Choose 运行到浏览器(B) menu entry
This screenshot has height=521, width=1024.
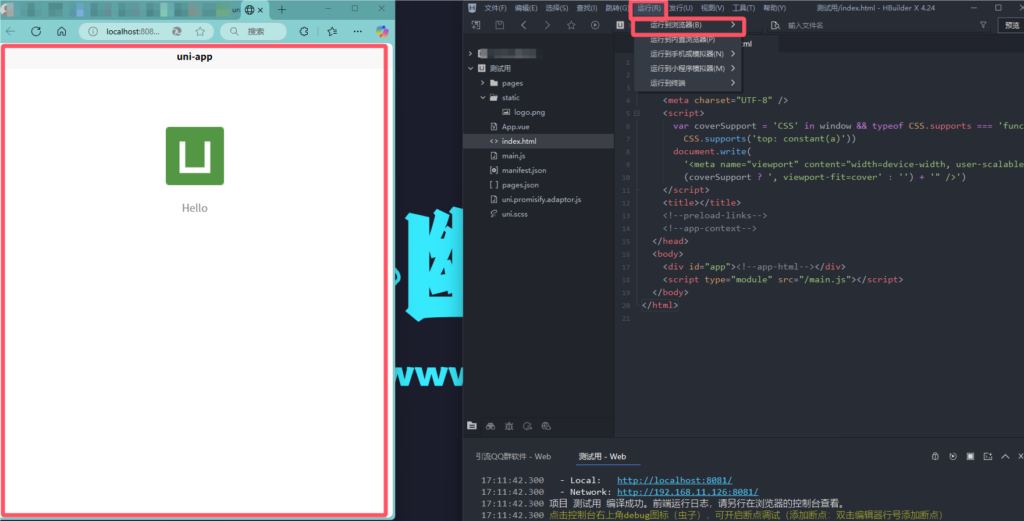point(688,25)
